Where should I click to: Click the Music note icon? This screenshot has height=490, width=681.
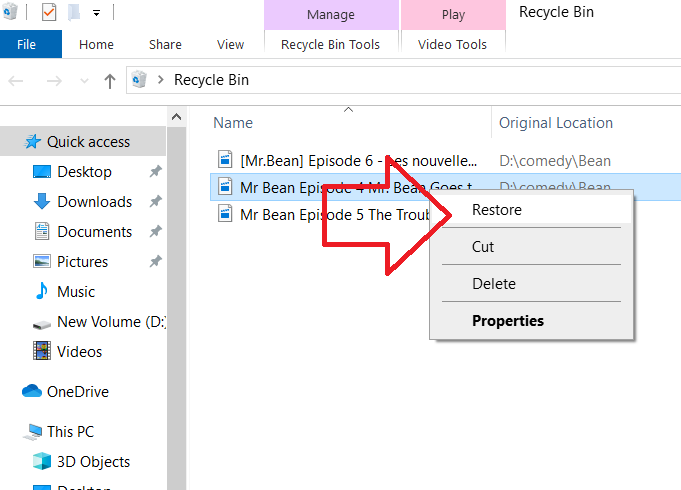click(x=42, y=291)
